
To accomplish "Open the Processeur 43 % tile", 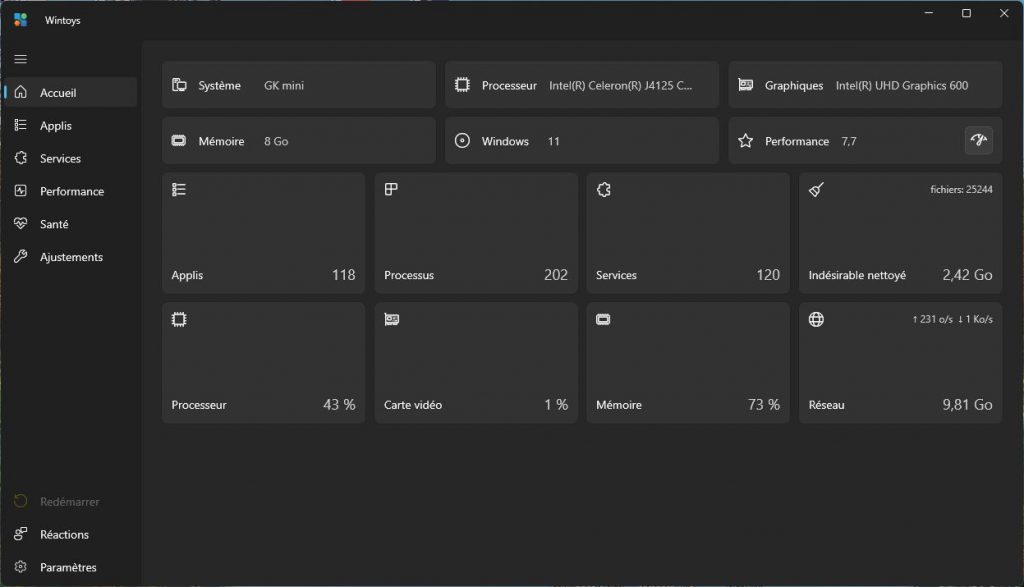I will 263,362.
